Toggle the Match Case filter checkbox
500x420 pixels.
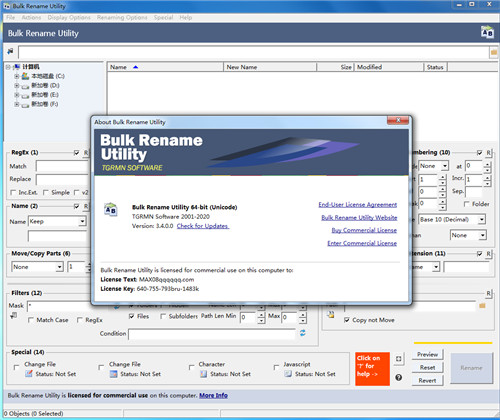coord(31,320)
